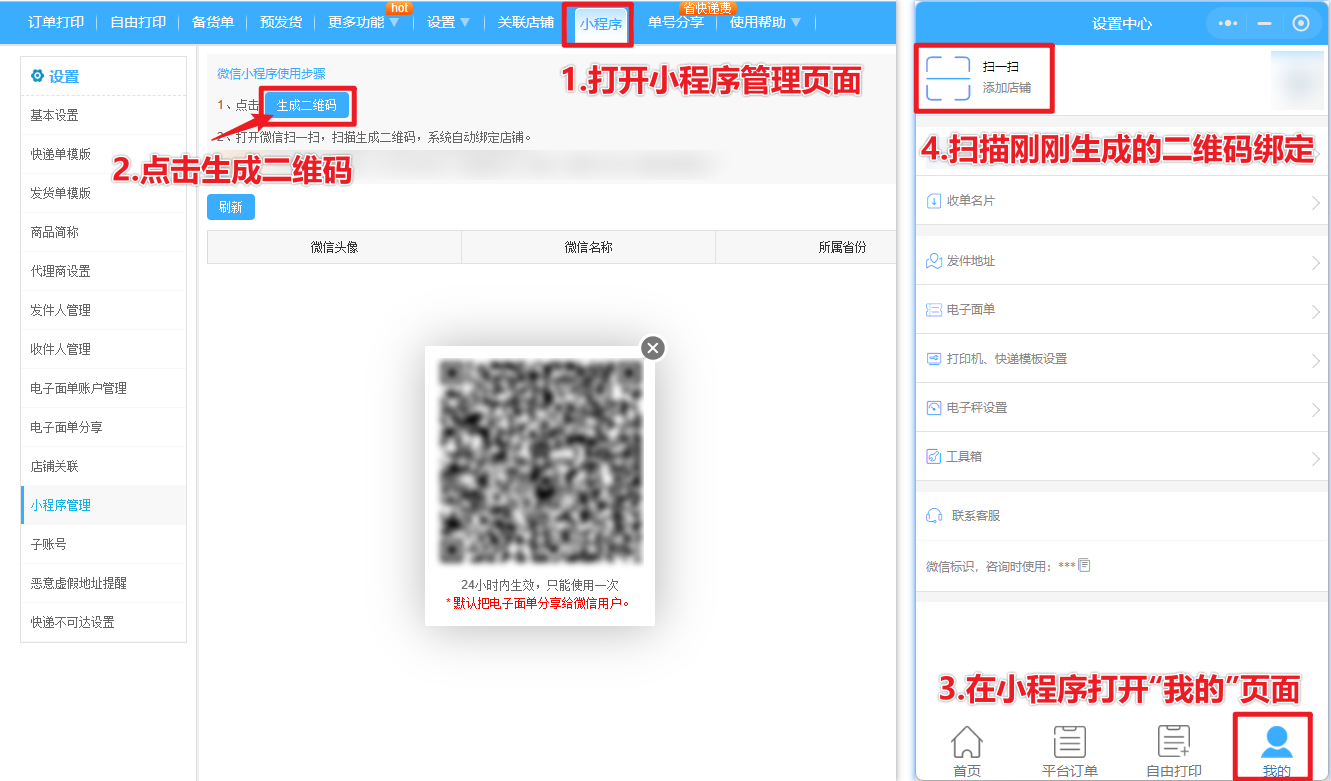Image resolution: width=1331 pixels, height=781 pixels.
Task: Expand the 使用帮助 dropdown
Action: 766,22
